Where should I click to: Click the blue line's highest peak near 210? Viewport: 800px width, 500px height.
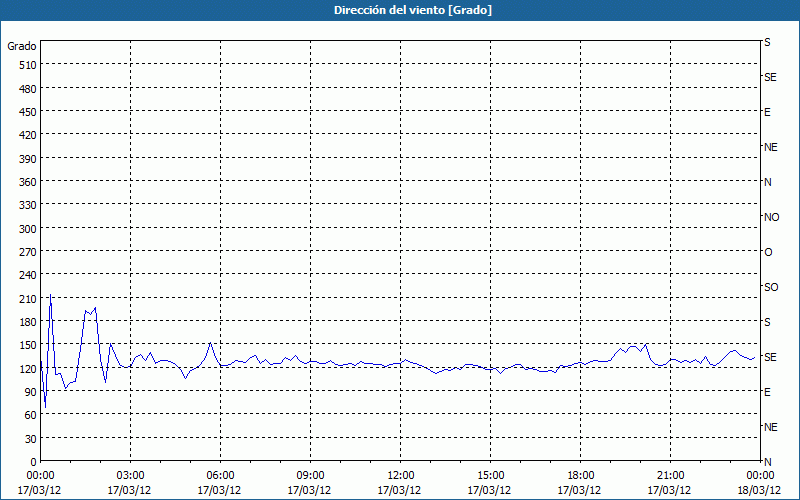pyautogui.click(x=50, y=295)
